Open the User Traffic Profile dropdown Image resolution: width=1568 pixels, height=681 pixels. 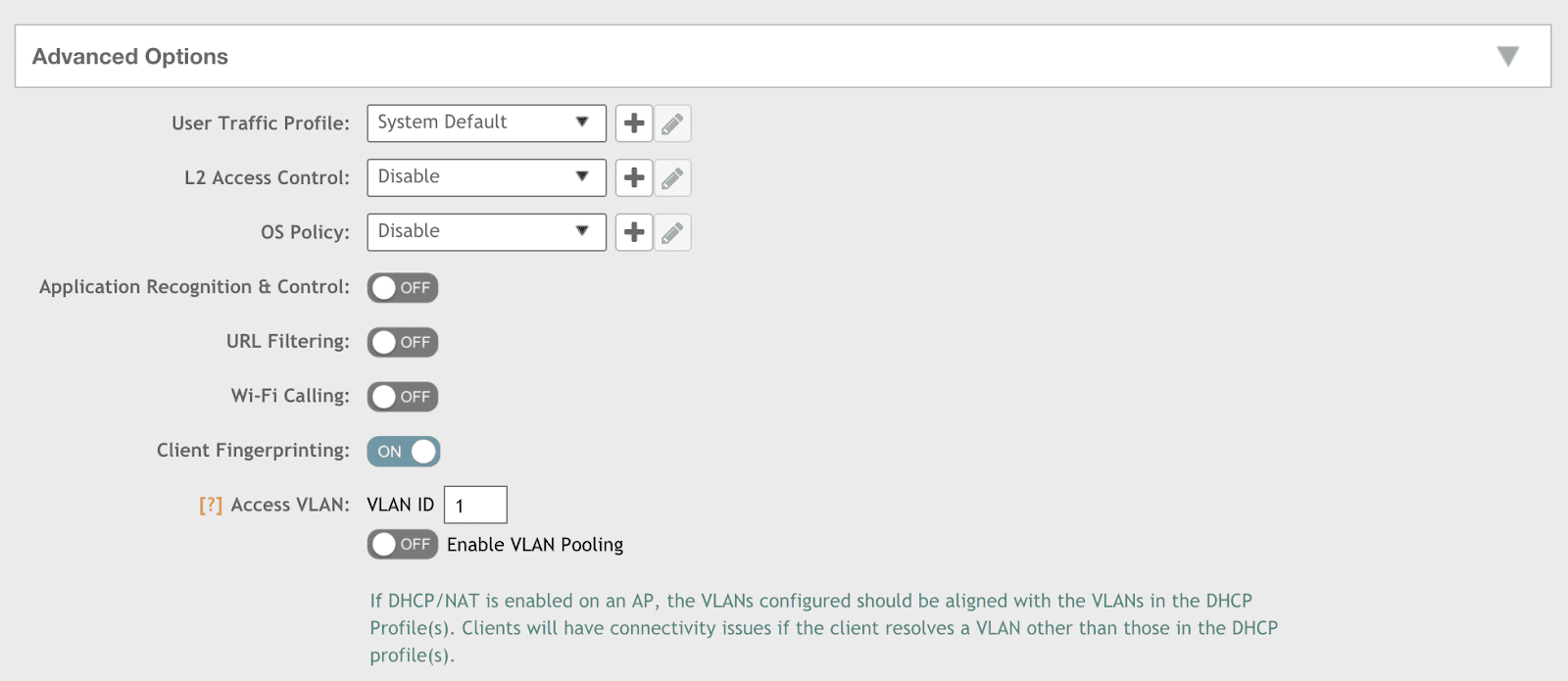486,123
